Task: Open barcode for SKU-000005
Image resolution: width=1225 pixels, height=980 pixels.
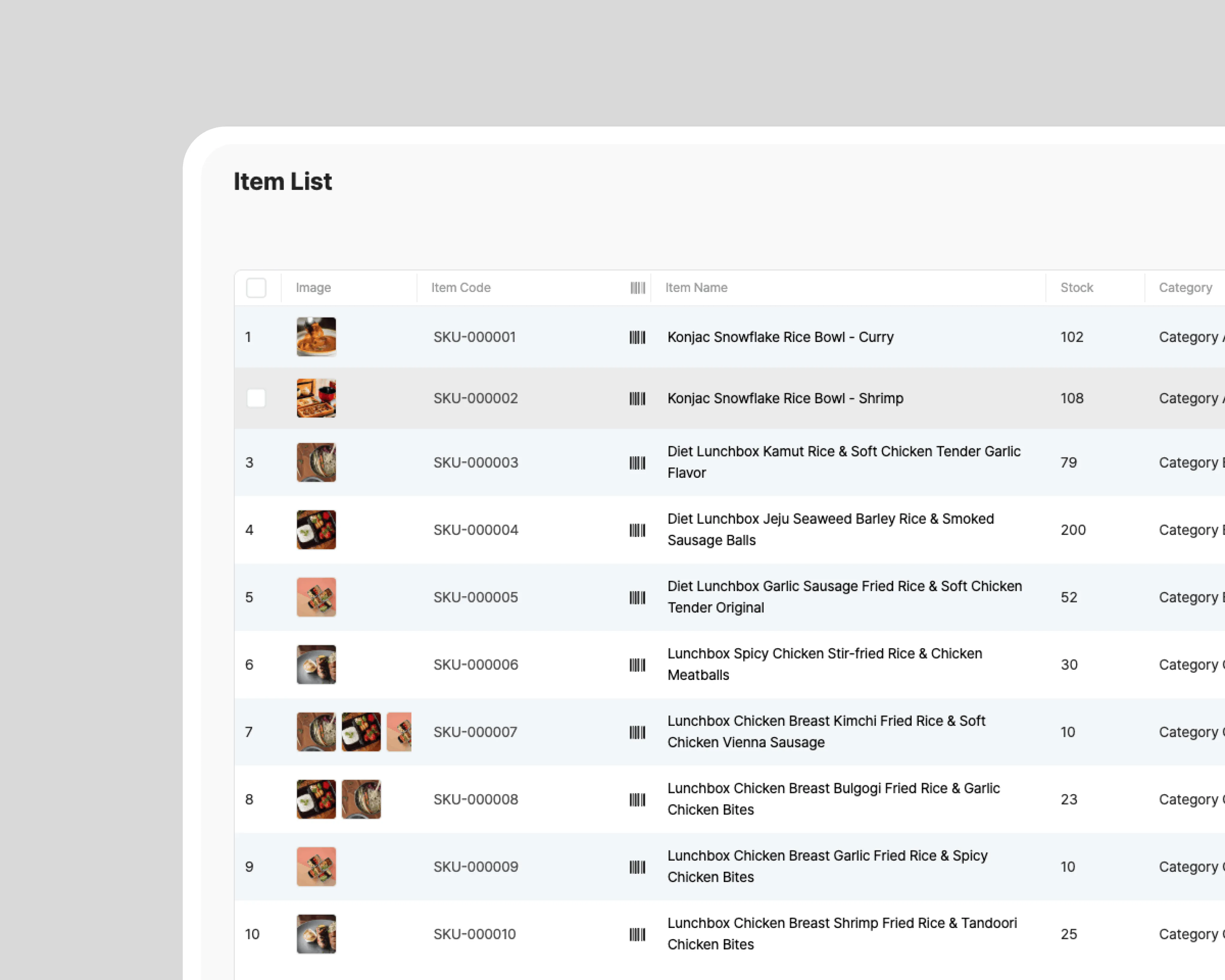Action: tap(638, 597)
